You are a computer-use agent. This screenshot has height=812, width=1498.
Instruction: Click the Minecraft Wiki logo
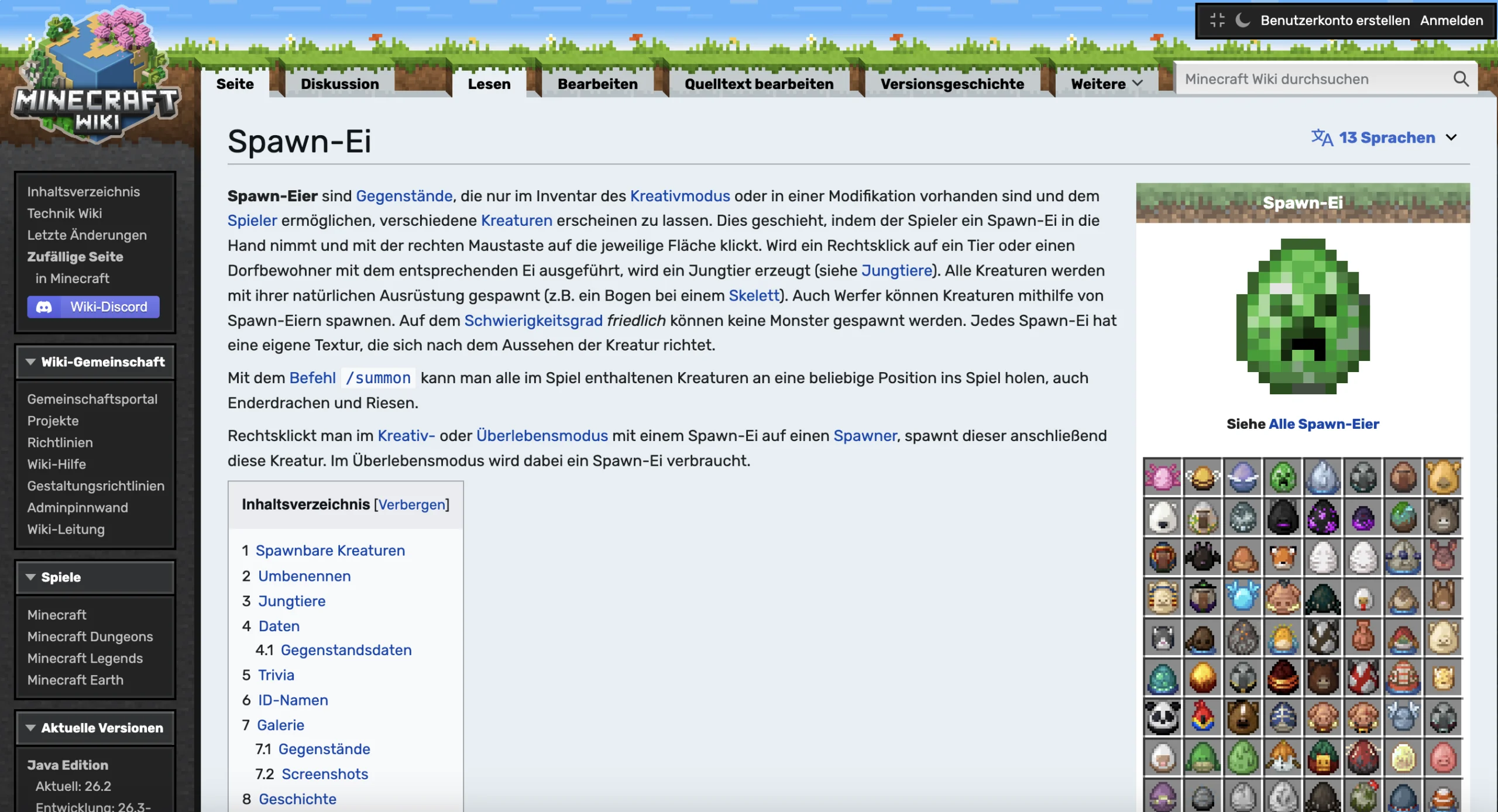click(x=97, y=74)
